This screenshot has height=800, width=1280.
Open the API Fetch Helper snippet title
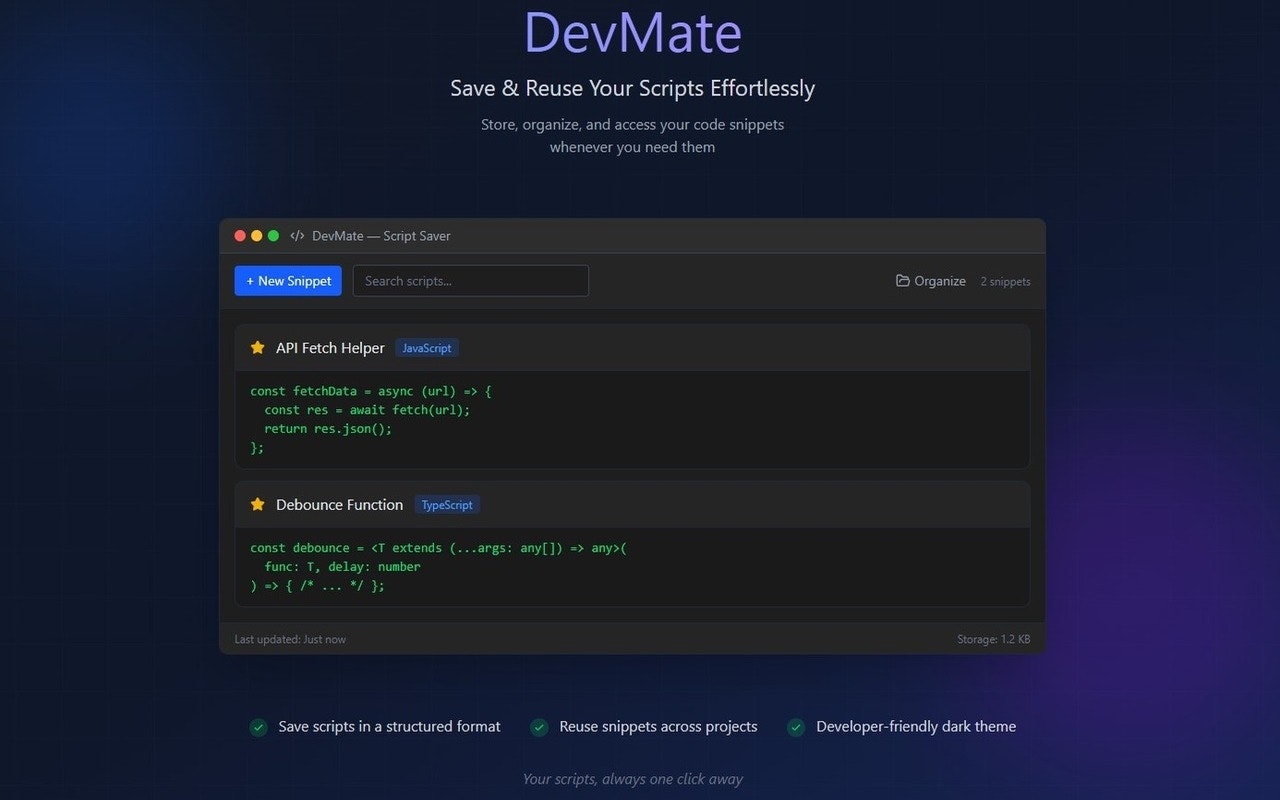coord(330,347)
